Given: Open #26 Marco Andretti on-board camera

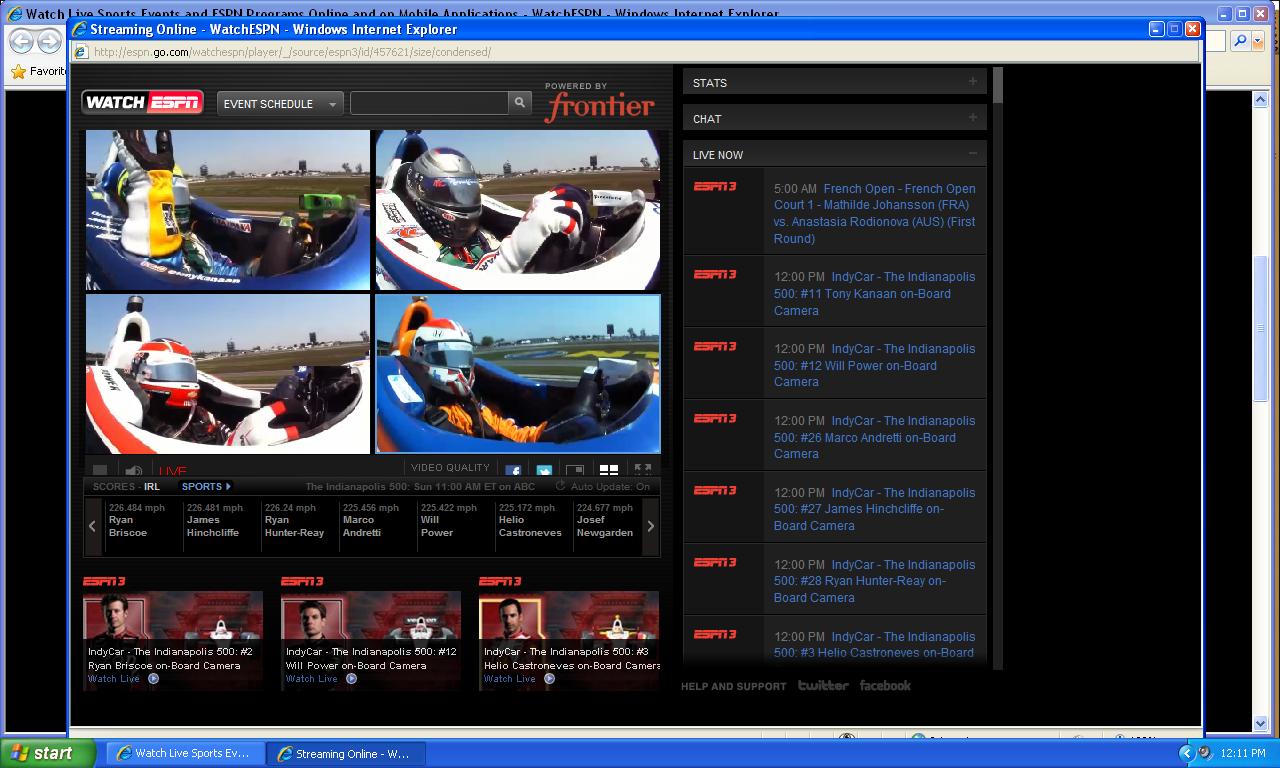Looking at the screenshot, I should pyautogui.click(x=875, y=437).
